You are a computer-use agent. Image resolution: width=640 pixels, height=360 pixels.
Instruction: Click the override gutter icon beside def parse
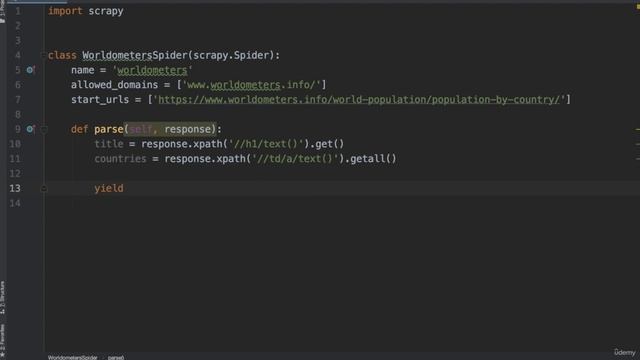(x=31, y=129)
